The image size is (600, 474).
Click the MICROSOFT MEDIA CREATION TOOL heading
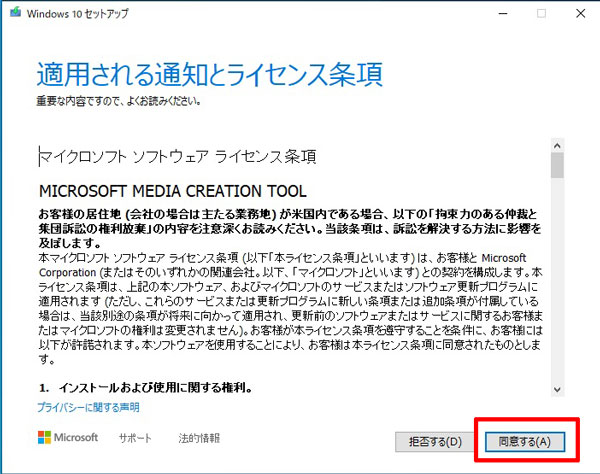[172, 190]
